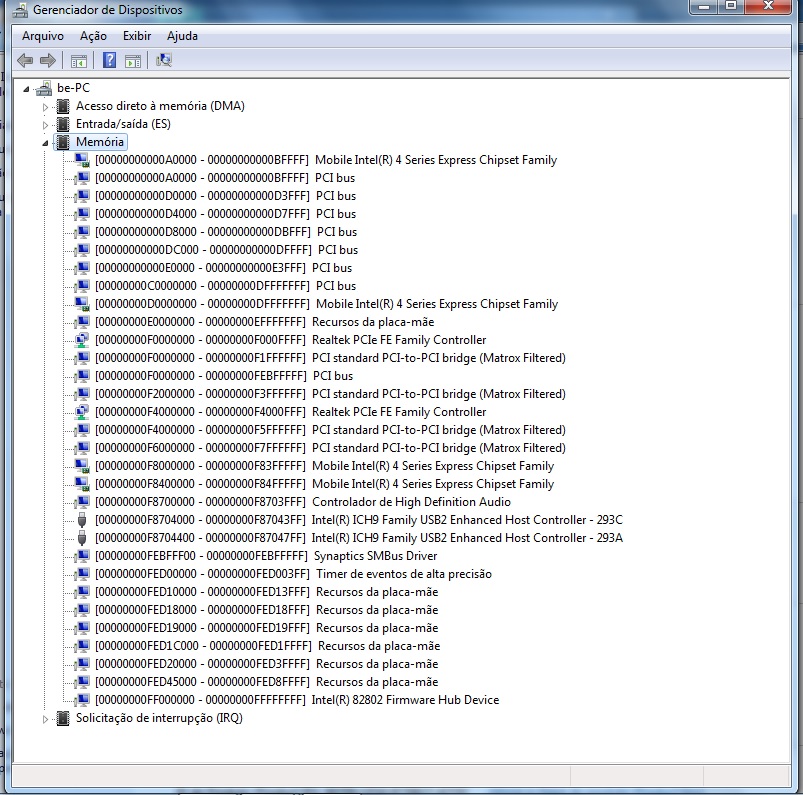Click the Gerenciador de Dispositivos title bar icon
The image size is (803, 795).
[20, 10]
